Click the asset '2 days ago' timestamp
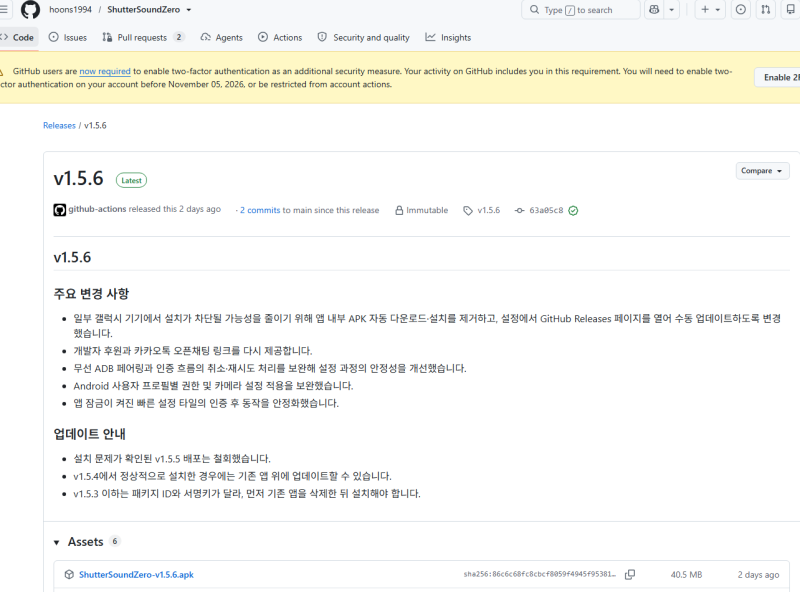 tap(758, 575)
